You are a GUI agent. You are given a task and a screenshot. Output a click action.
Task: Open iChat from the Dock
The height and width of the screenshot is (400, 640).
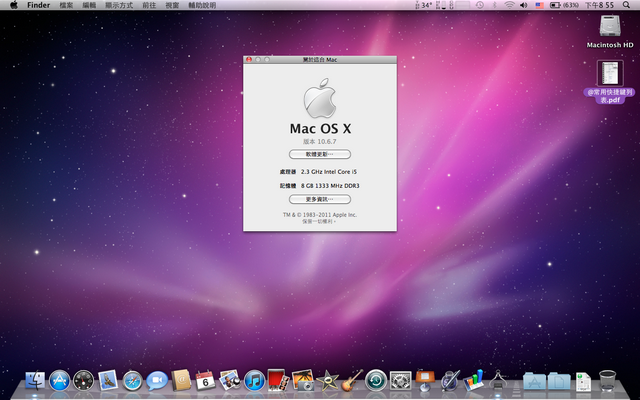157,381
